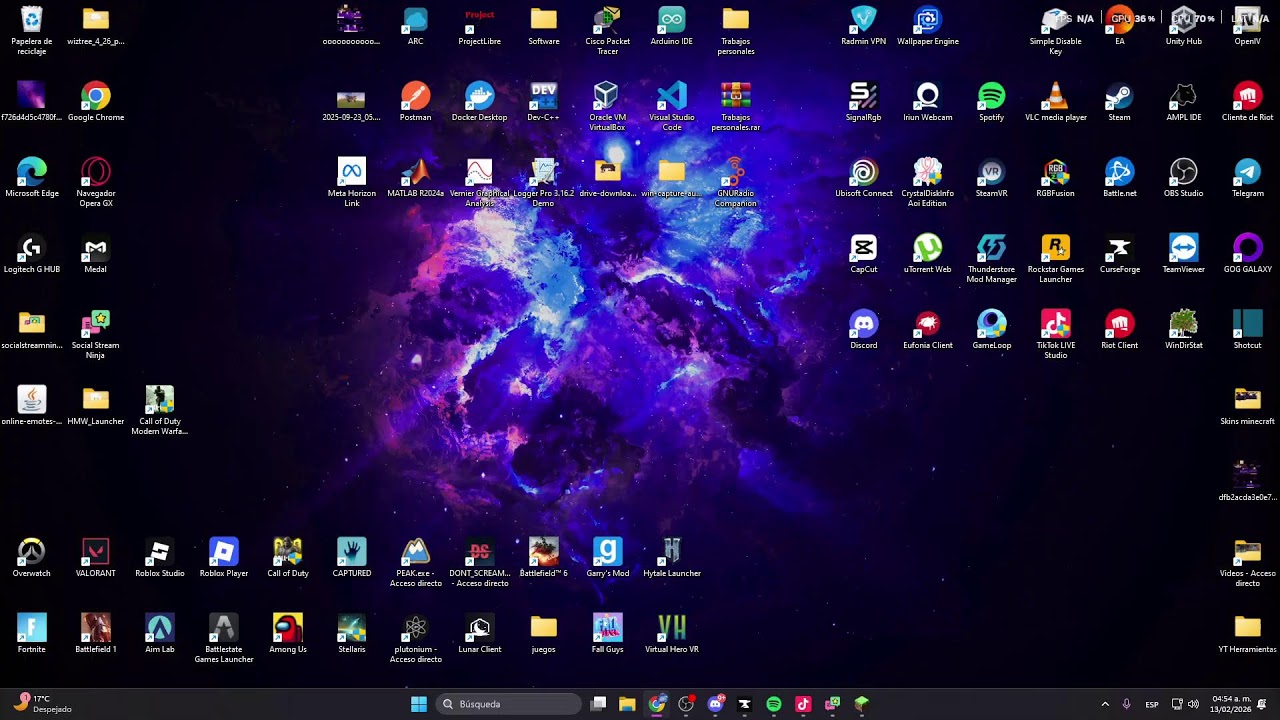Click the Among Us desktop icon
The height and width of the screenshot is (720, 1280).
pos(288,629)
